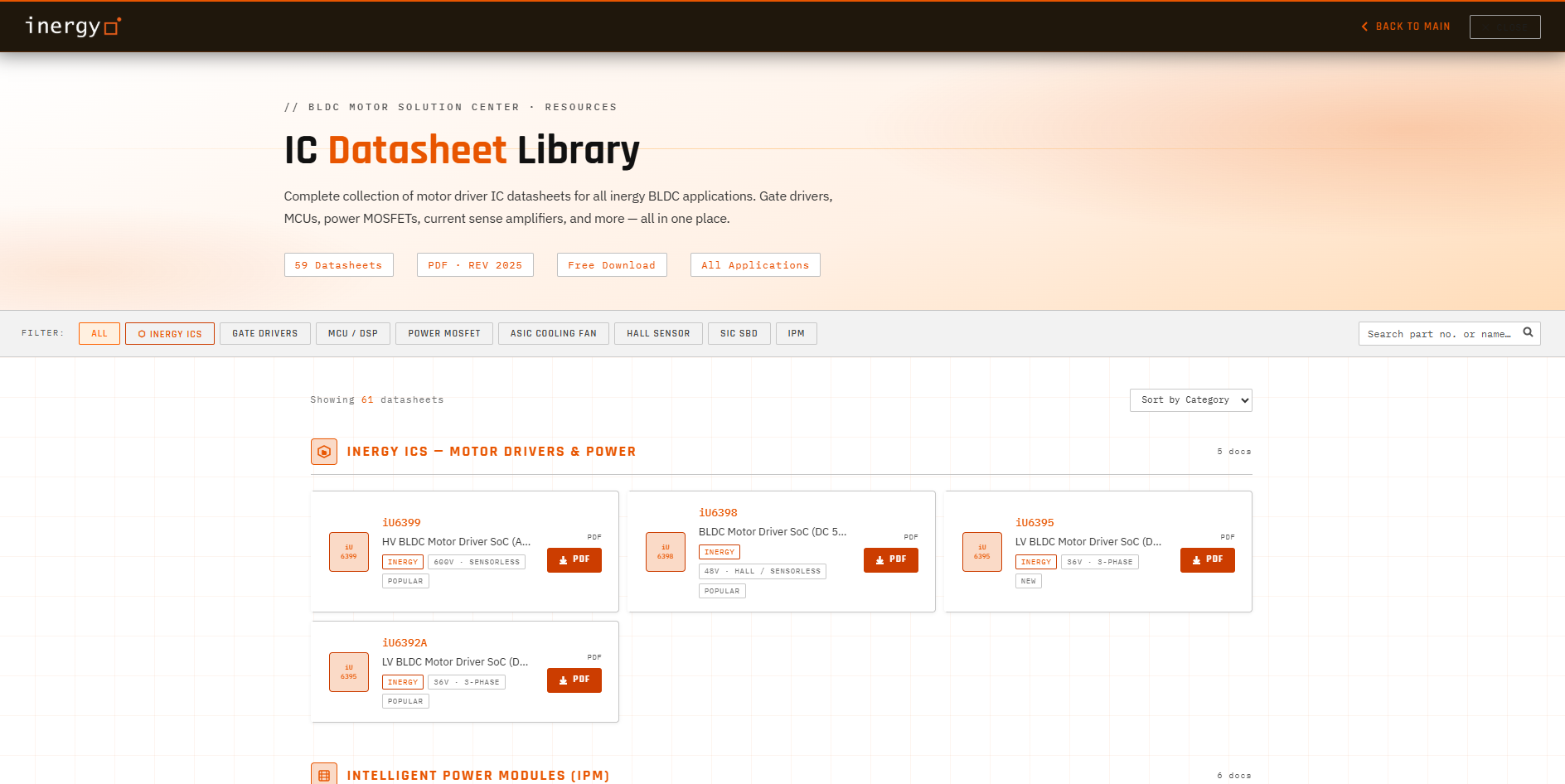This screenshot has width=1565, height=784.
Task: Download the iU6395 PDF datasheet
Action: (x=1208, y=560)
